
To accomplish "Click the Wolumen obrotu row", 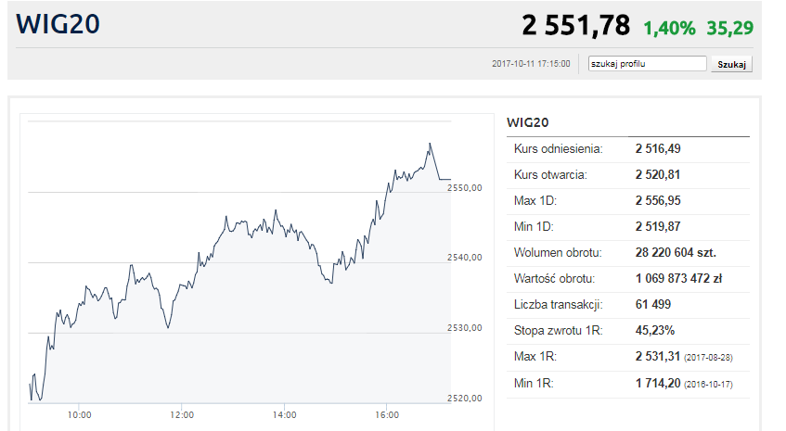I will pos(628,253).
